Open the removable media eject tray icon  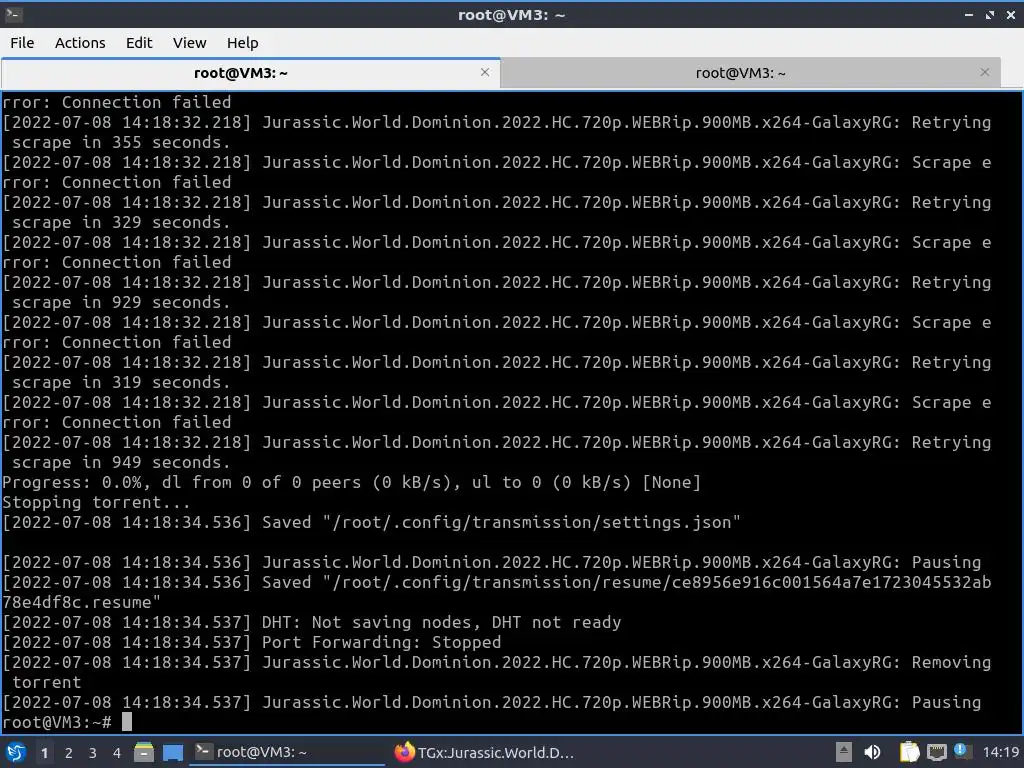coord(844,752)
